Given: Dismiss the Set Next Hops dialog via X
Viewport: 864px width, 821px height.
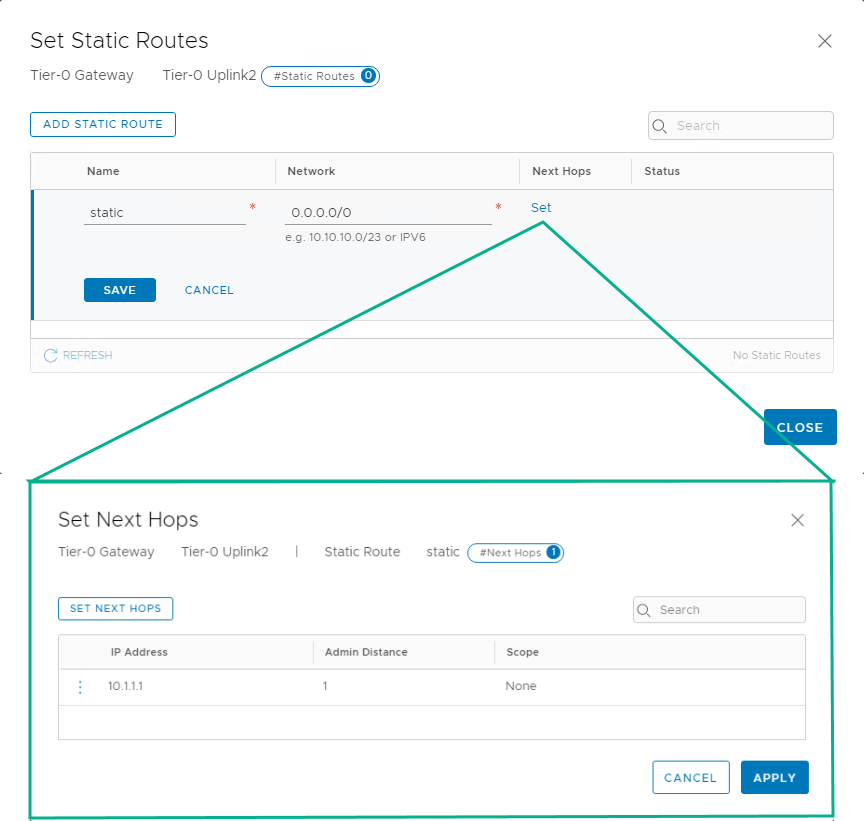Looking at the screenshot, I should [x=797, y=519].
